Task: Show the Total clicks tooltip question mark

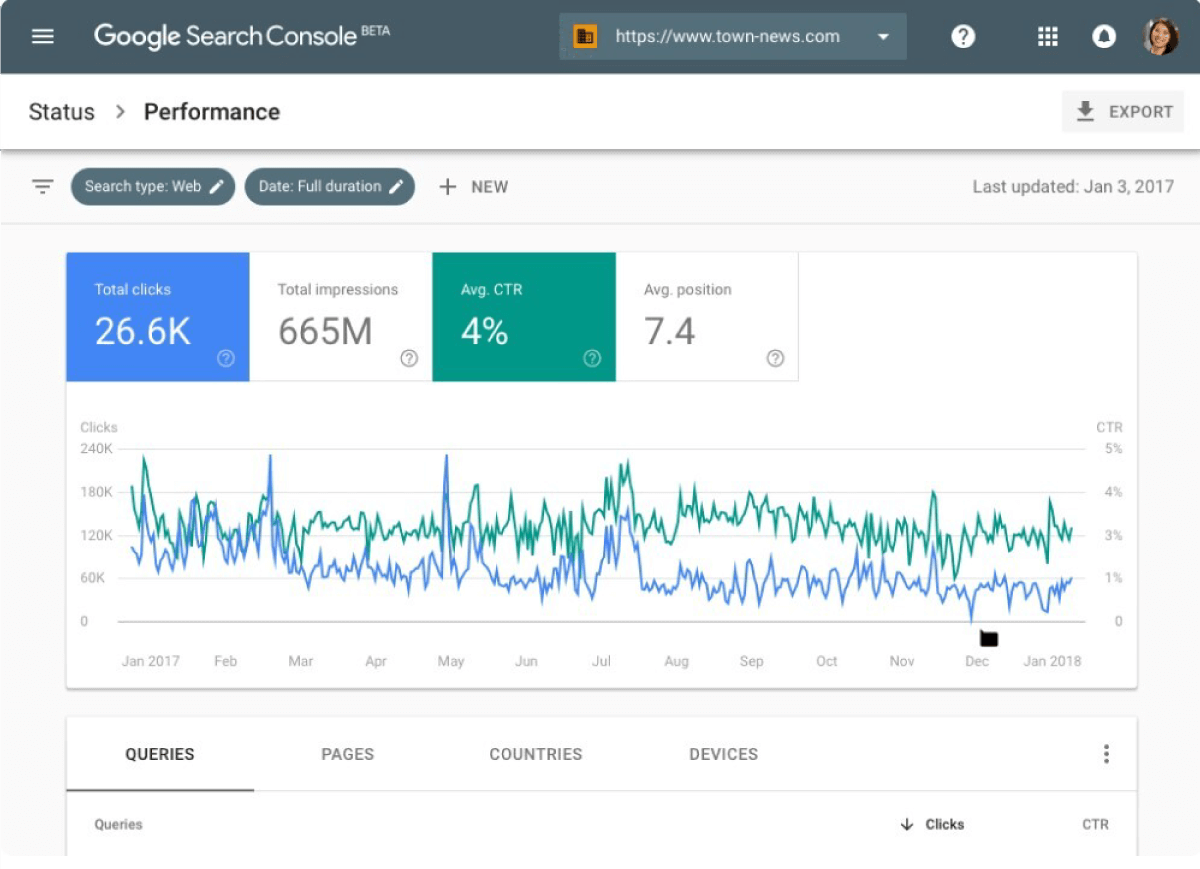Action: coord(226,357)
